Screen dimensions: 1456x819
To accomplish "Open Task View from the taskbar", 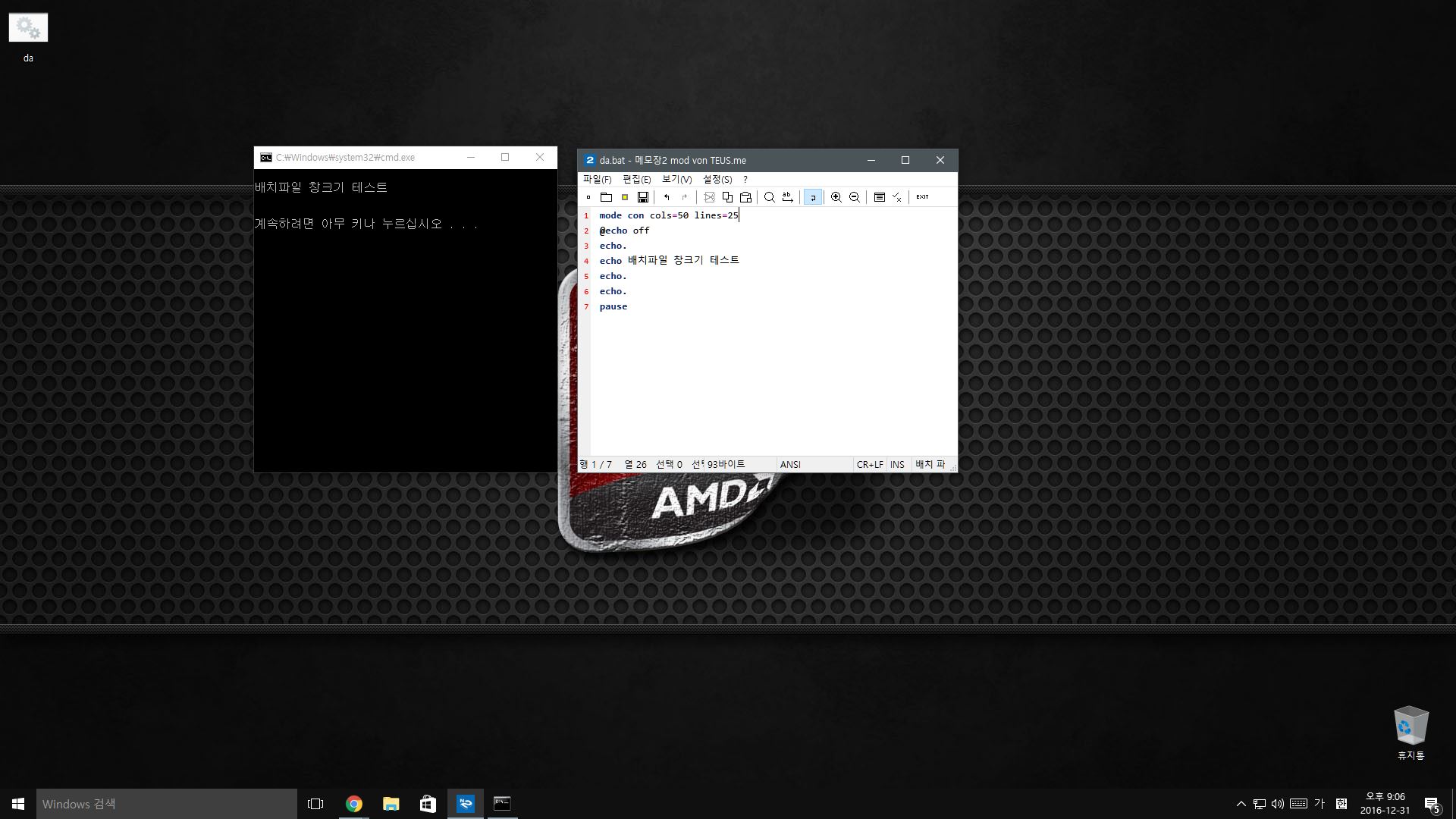I will [315, 804].
